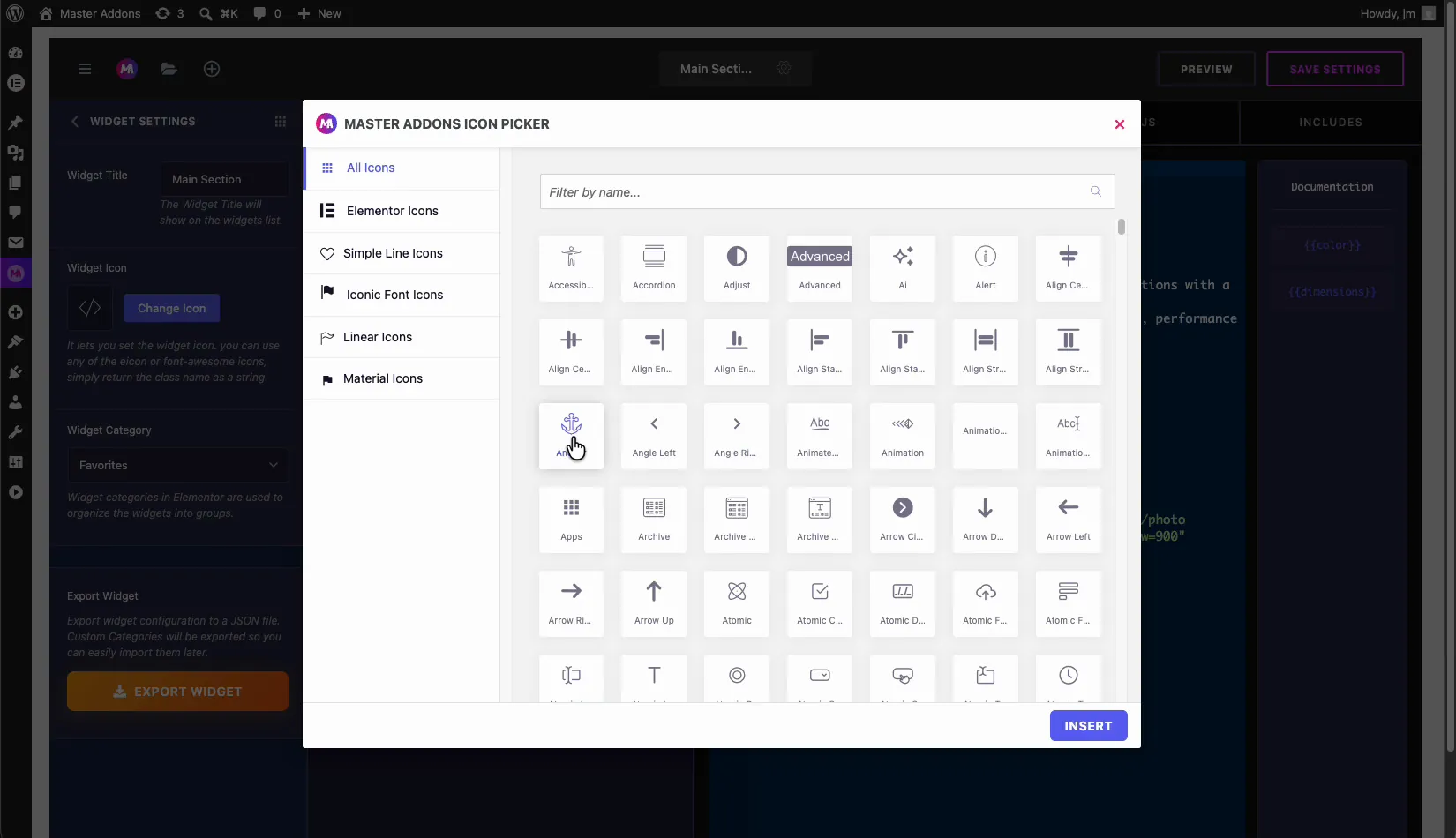Select the Angle Left icon

coord(654,436)
